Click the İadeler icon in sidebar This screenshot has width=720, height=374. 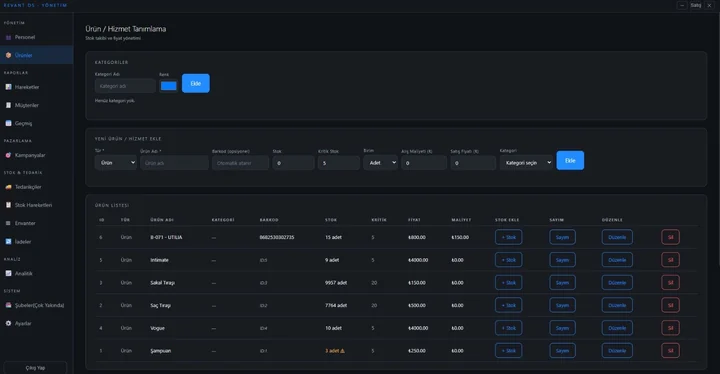click(8, 242)
